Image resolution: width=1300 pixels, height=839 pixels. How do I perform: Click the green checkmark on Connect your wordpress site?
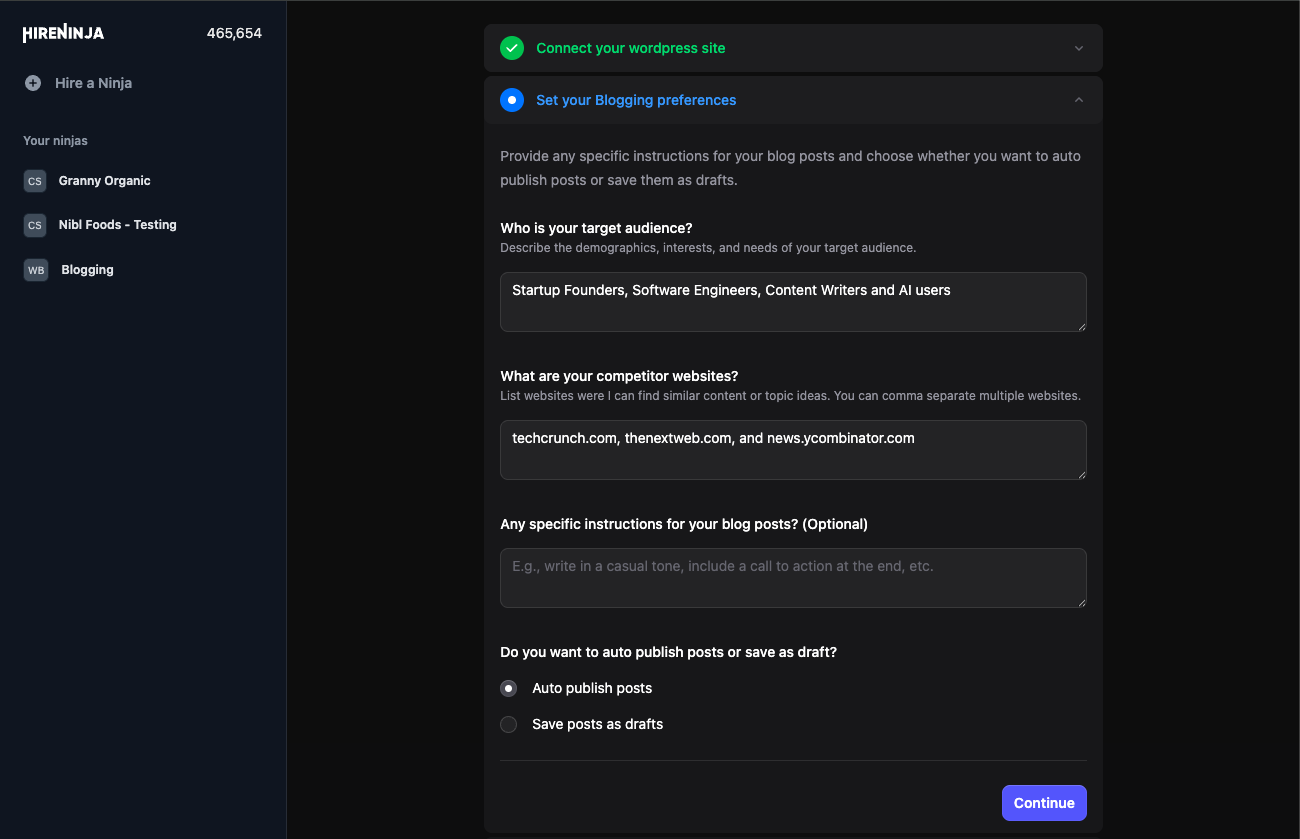click(x=512, y=47)
